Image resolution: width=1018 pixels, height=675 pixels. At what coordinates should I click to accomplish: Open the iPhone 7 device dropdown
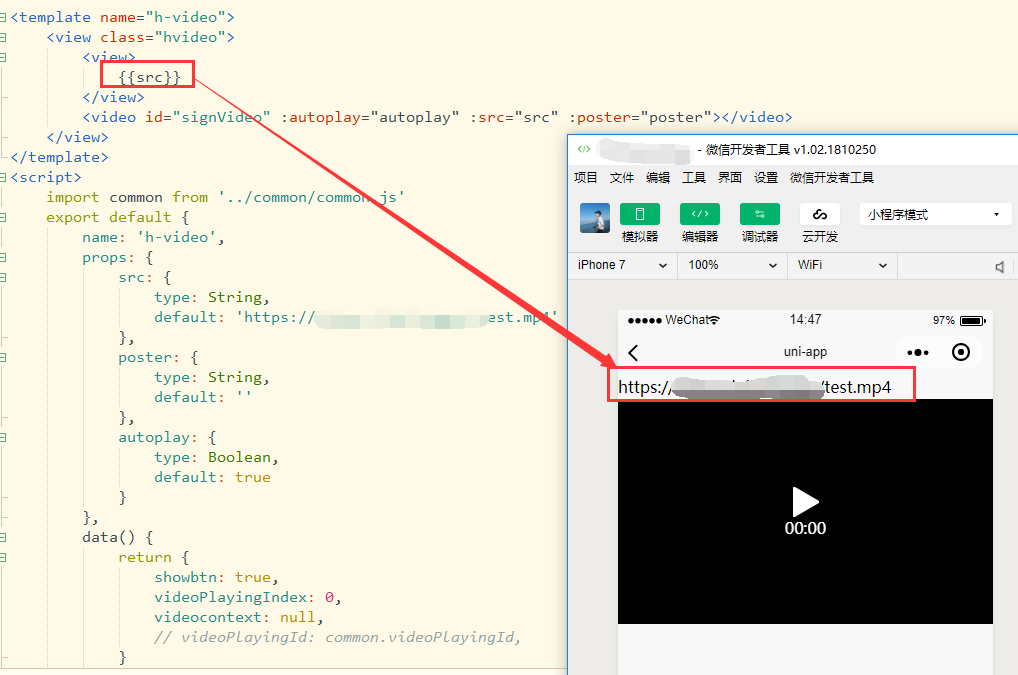pyautogui.click(x=622, y=265)
